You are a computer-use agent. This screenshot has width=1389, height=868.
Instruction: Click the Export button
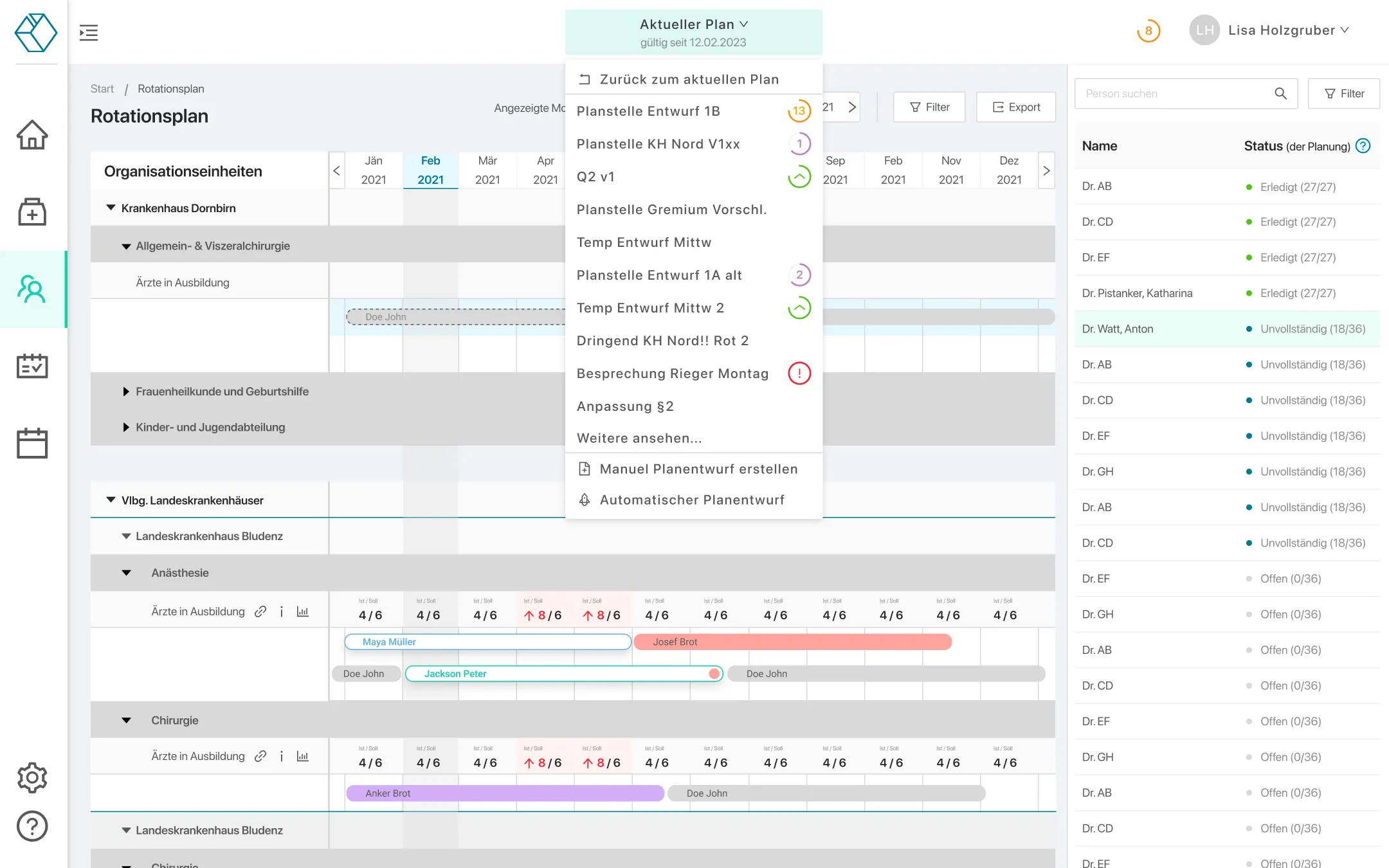point(1016,107)
